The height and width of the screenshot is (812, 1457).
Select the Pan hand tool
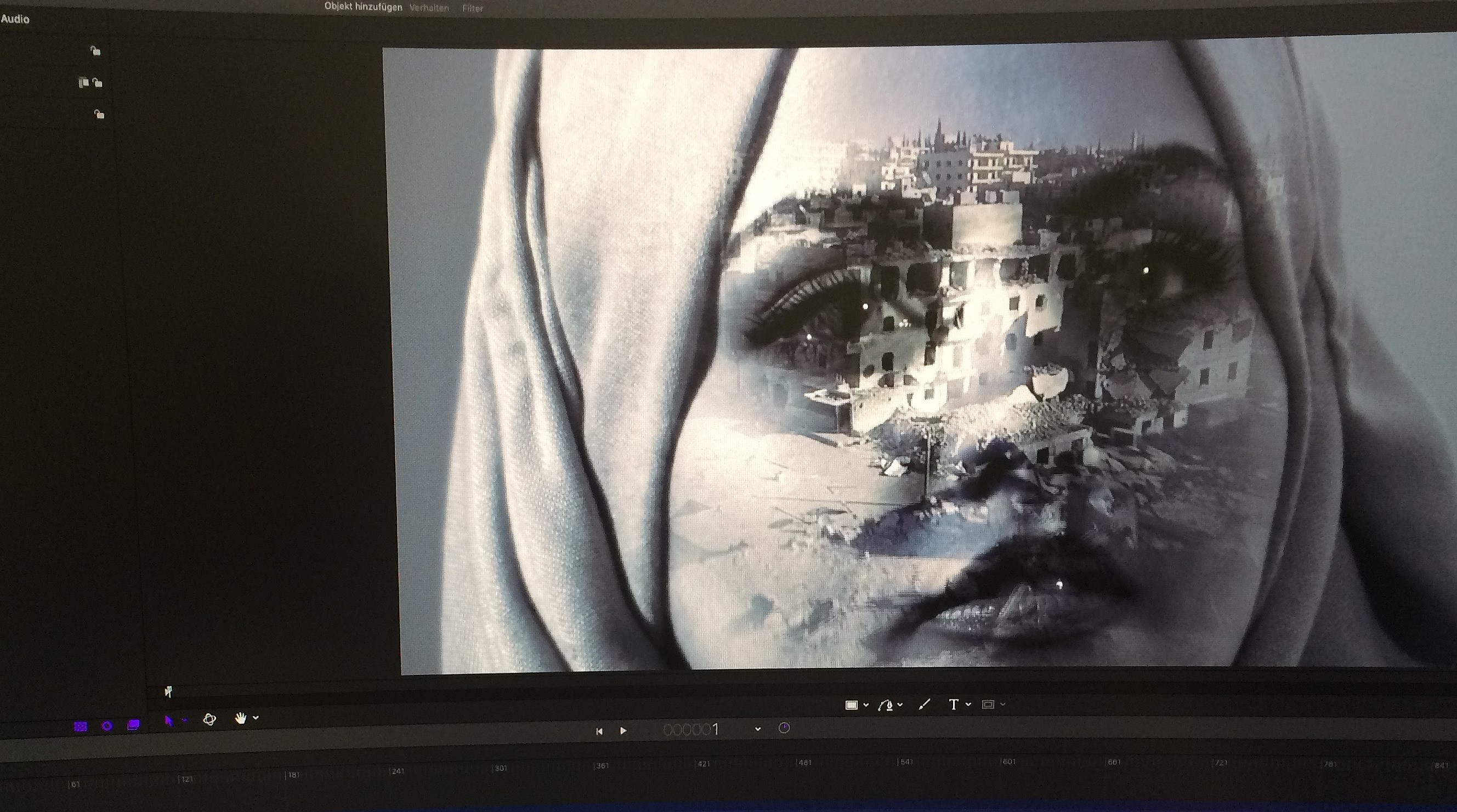point(241,718)
